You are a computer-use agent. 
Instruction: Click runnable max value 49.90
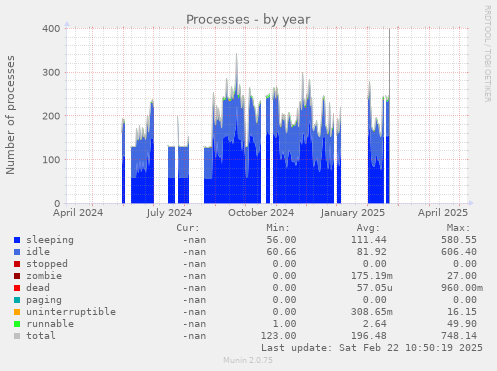(x=462, y=324)
